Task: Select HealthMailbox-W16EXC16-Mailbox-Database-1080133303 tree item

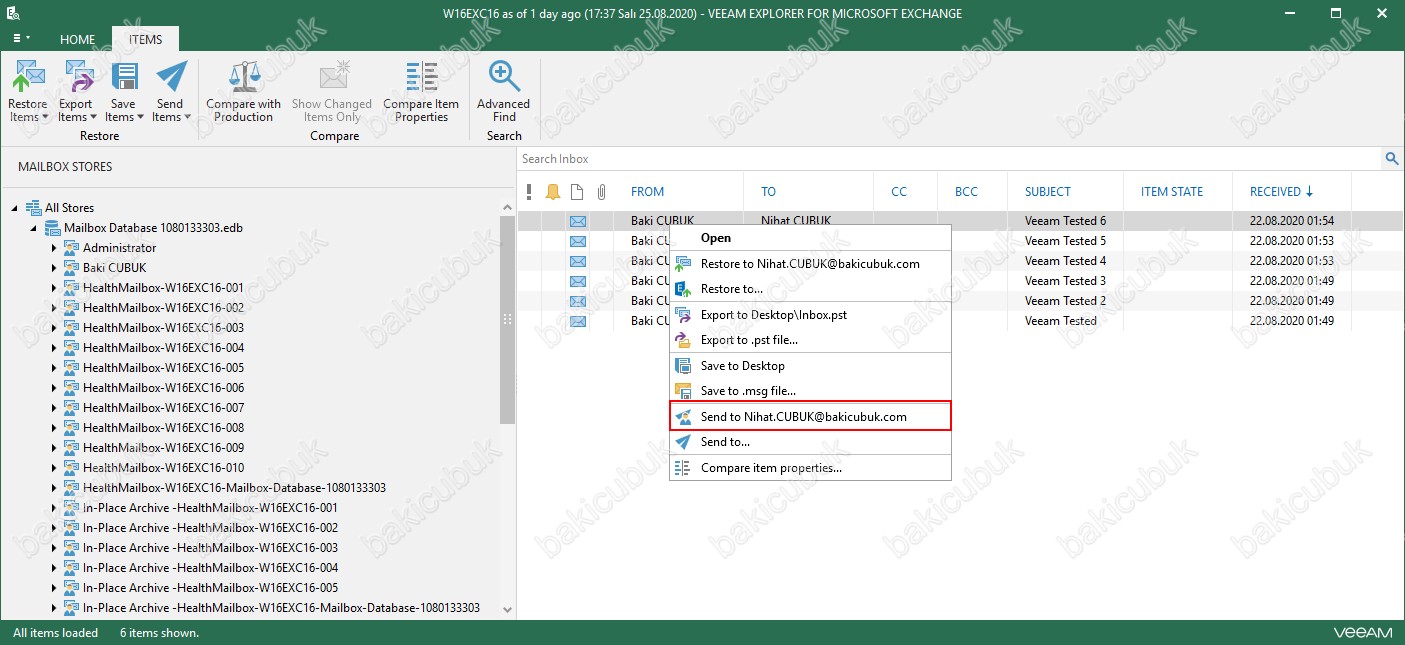Action: [x=234, y=488]
